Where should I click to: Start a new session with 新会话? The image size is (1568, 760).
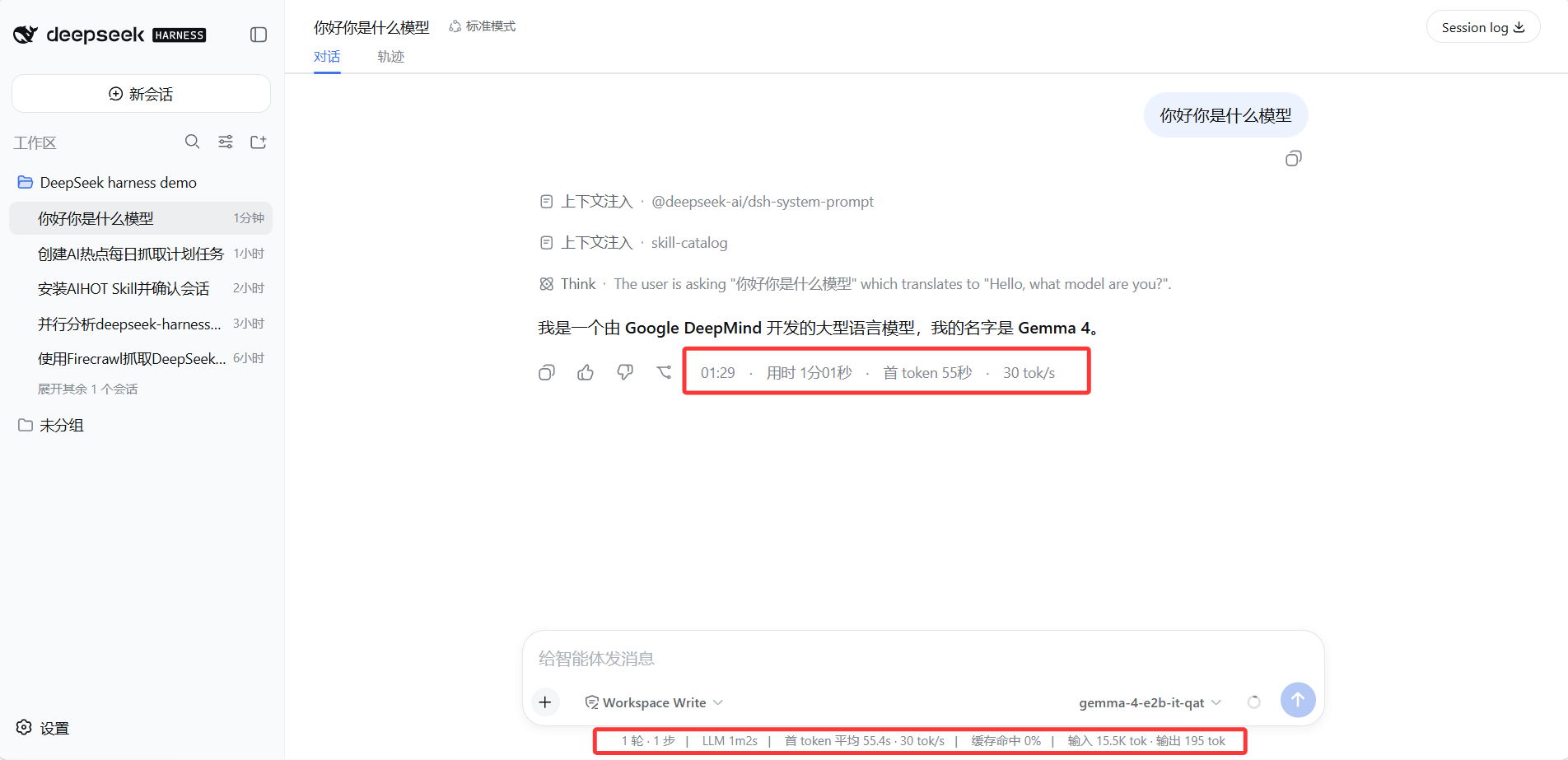tap(141, 94)
